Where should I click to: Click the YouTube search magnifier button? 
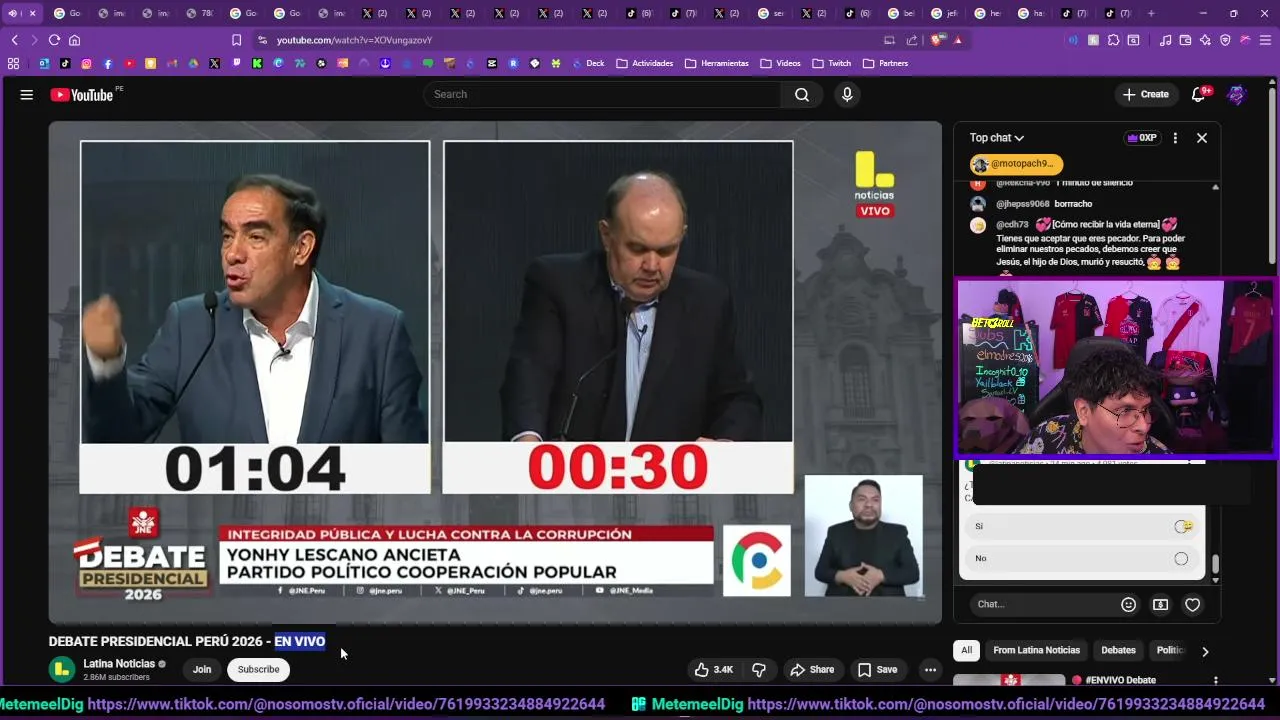pos(802,94)
